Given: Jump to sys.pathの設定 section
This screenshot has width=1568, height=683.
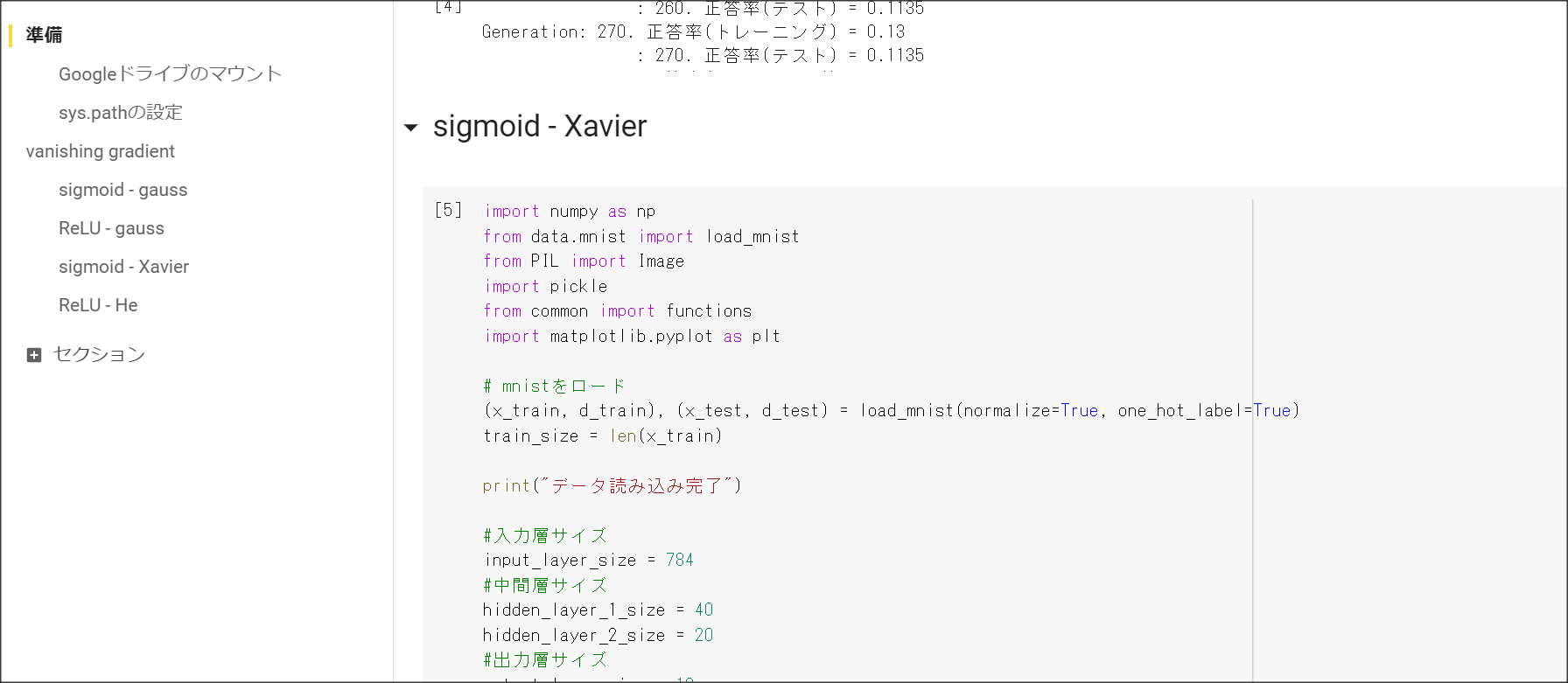Looking at the screenshot, I should [x=121, y=113].
